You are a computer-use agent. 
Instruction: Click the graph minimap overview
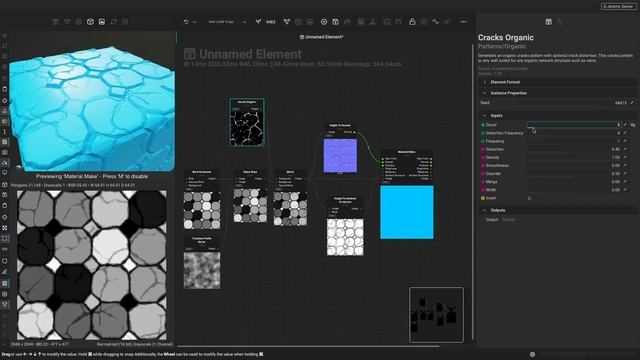tap(436, 315)
